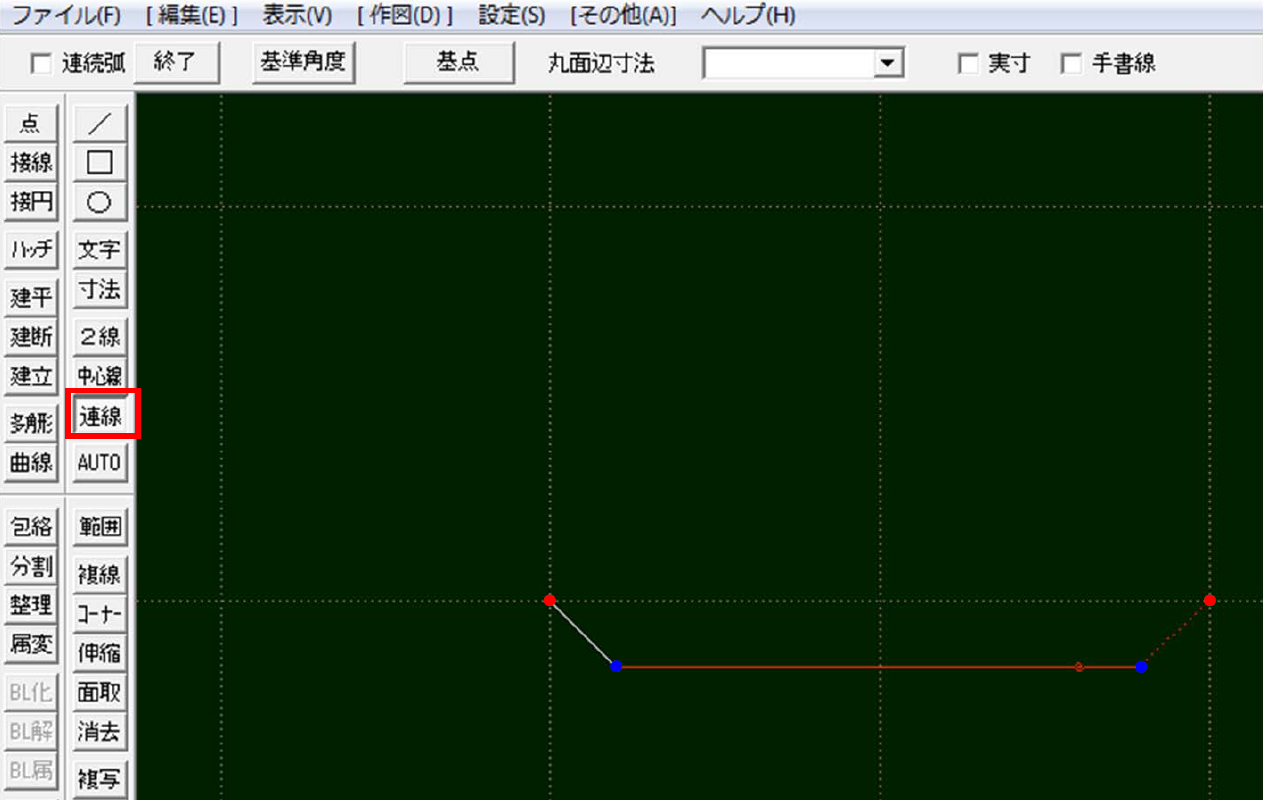Viewport: 1263px width, 800px height.
Task: Toggle the 実寸 checkbox
Action: click(x=967, y=64)
